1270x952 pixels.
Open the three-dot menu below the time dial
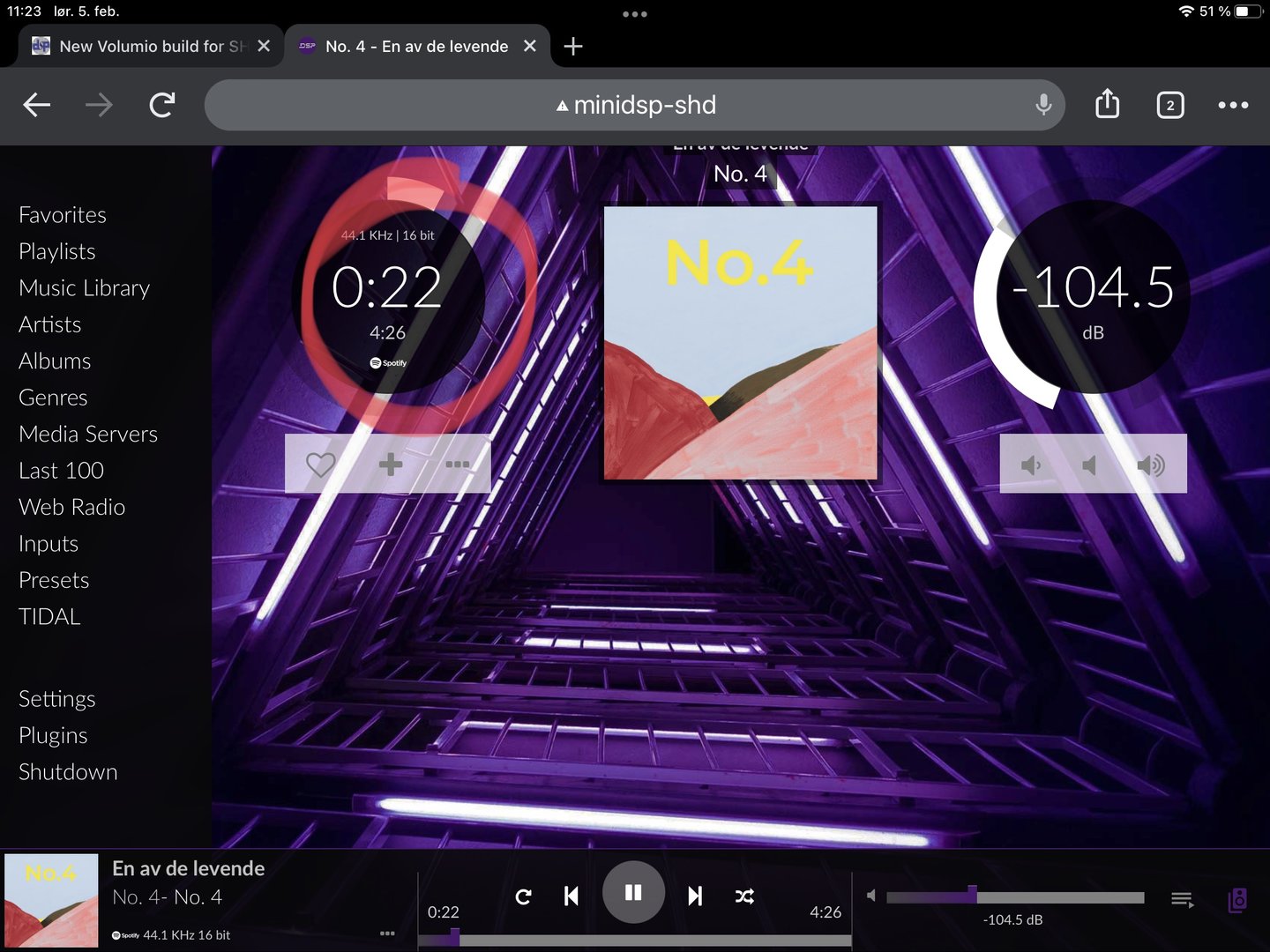[457, 464]
